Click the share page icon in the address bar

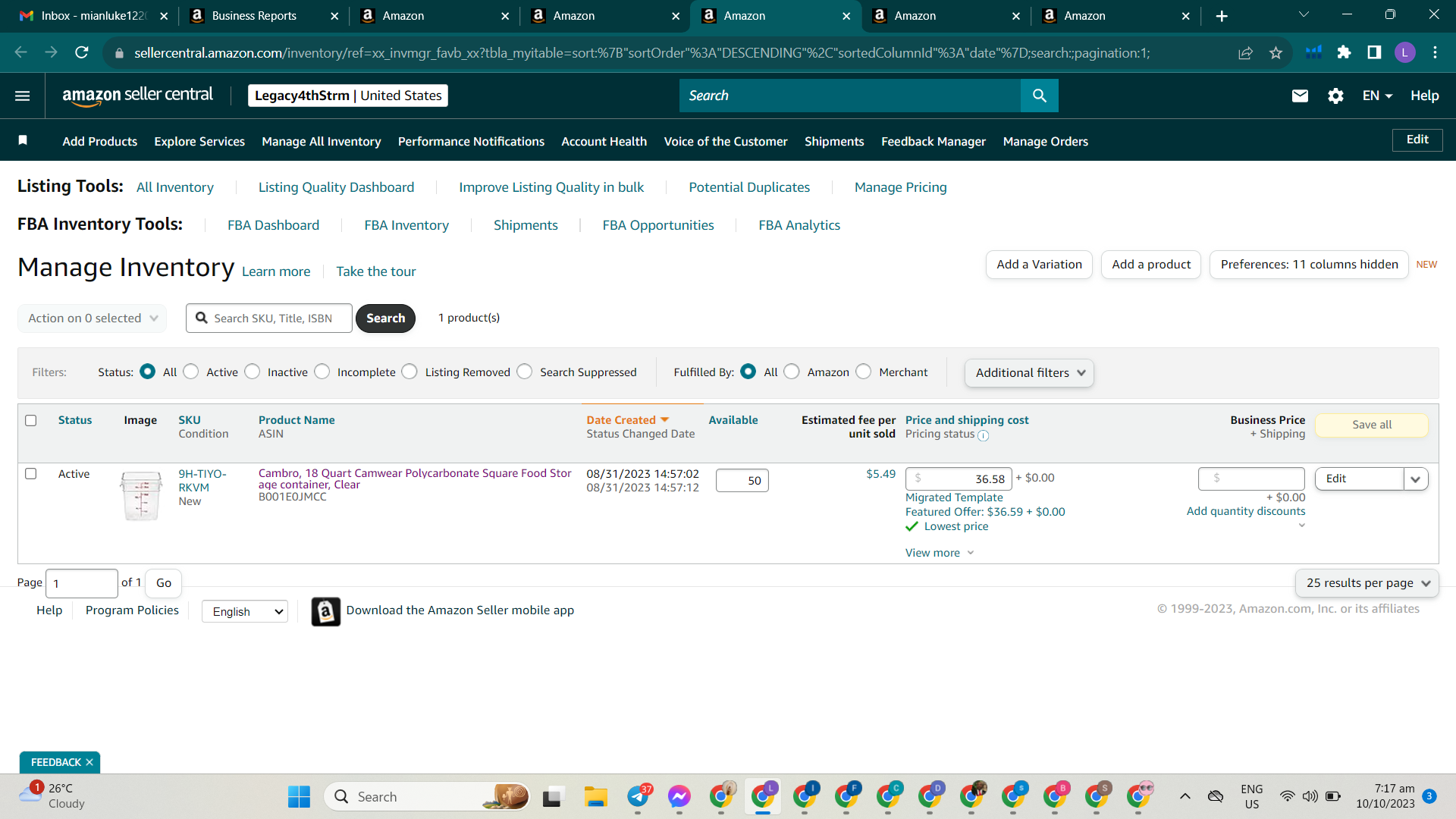coord(1245,52)
